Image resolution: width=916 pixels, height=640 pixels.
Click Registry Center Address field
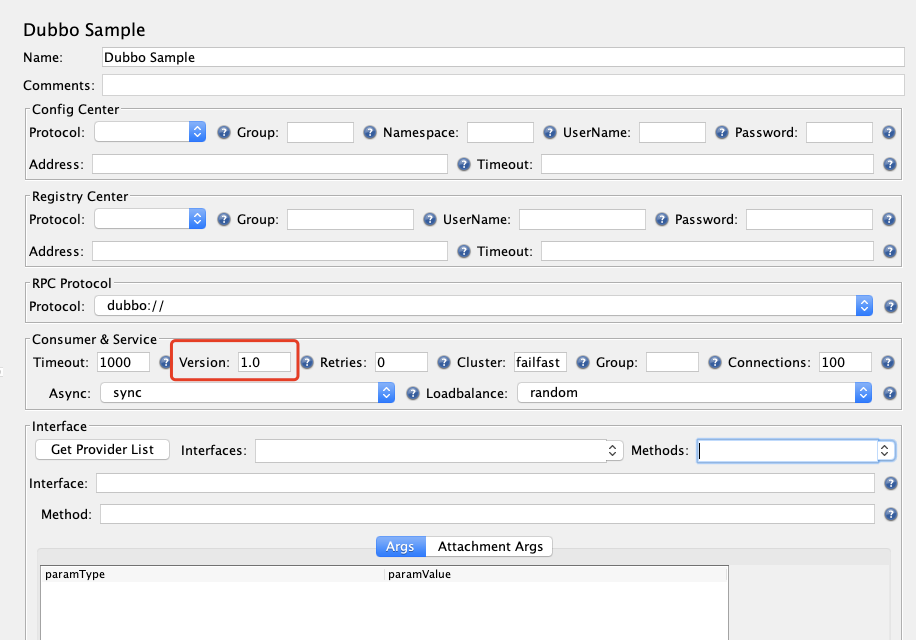[270, 251]
